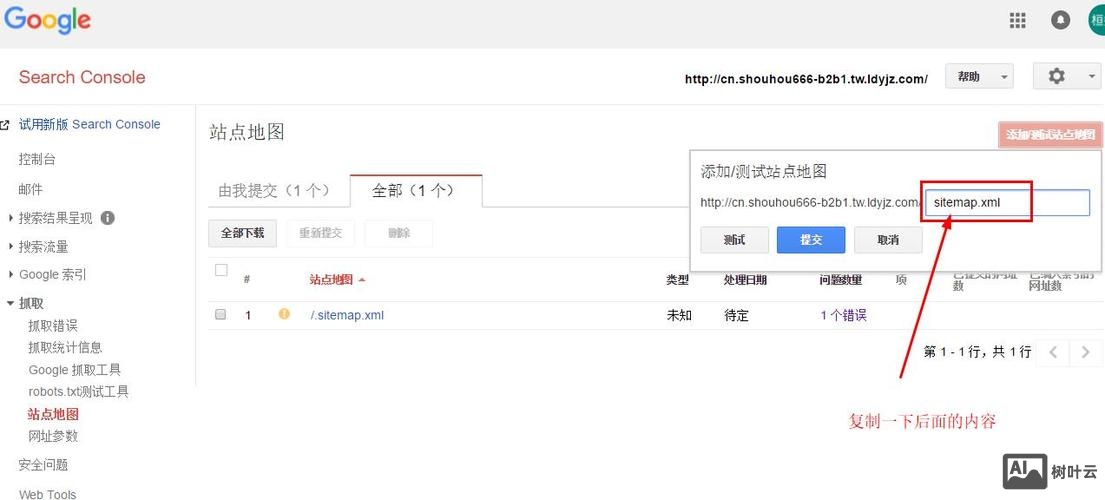
Task: Open the user account avatar
Action: pos(1097,20)
